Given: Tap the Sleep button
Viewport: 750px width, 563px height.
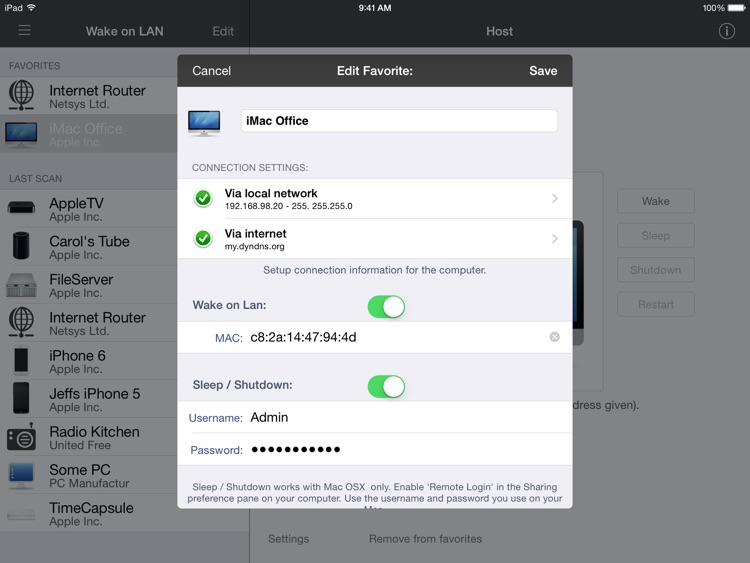Looking at the screenshot, I should pyautogui.click(x=655, y=235).
